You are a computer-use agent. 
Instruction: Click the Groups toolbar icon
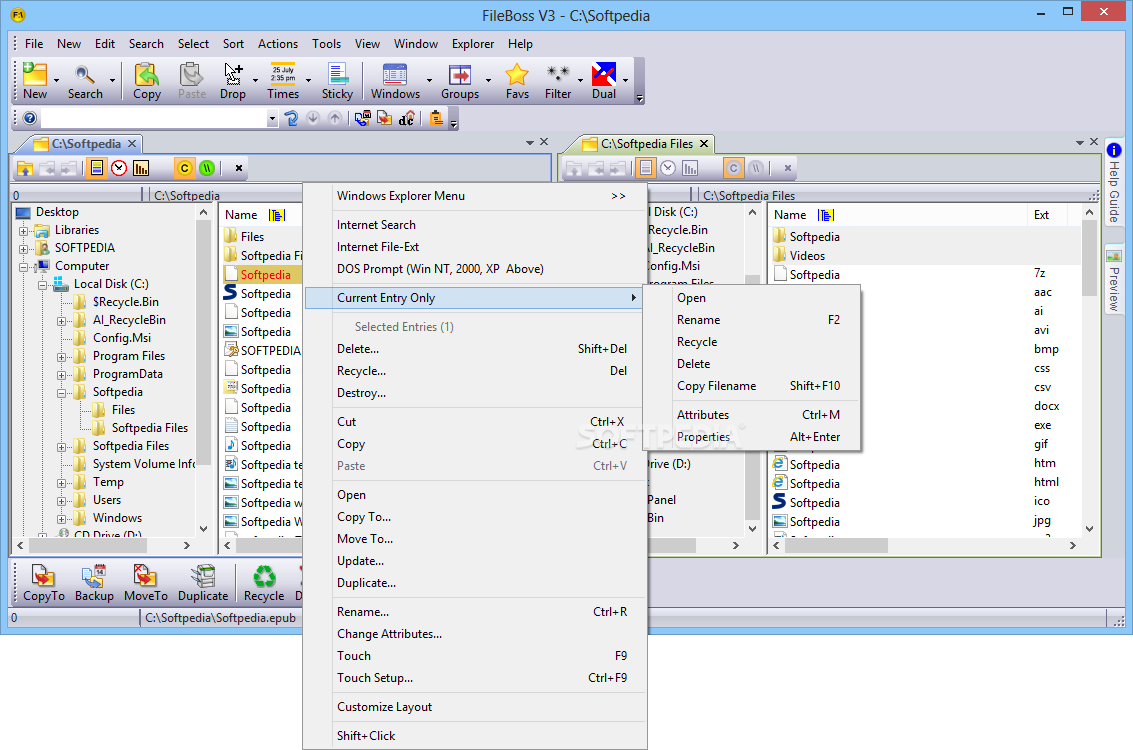coord(460,74)
